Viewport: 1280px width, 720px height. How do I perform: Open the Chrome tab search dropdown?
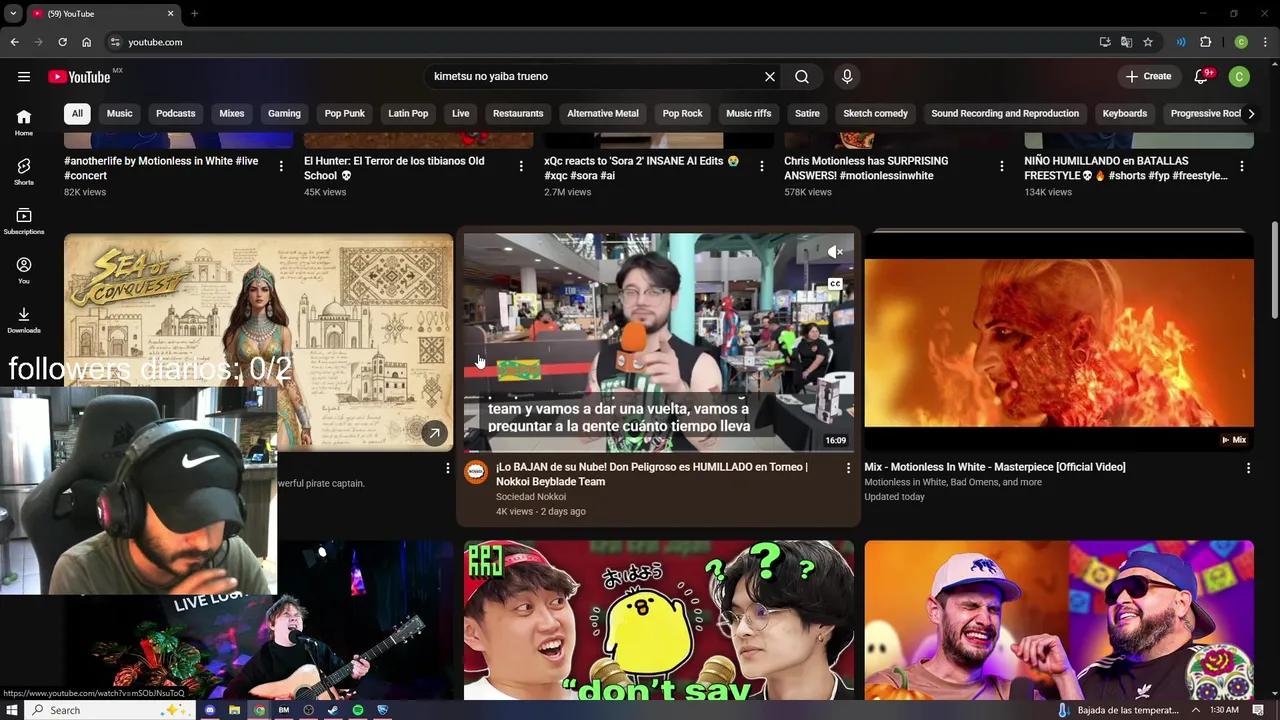[x=13, y=13]
